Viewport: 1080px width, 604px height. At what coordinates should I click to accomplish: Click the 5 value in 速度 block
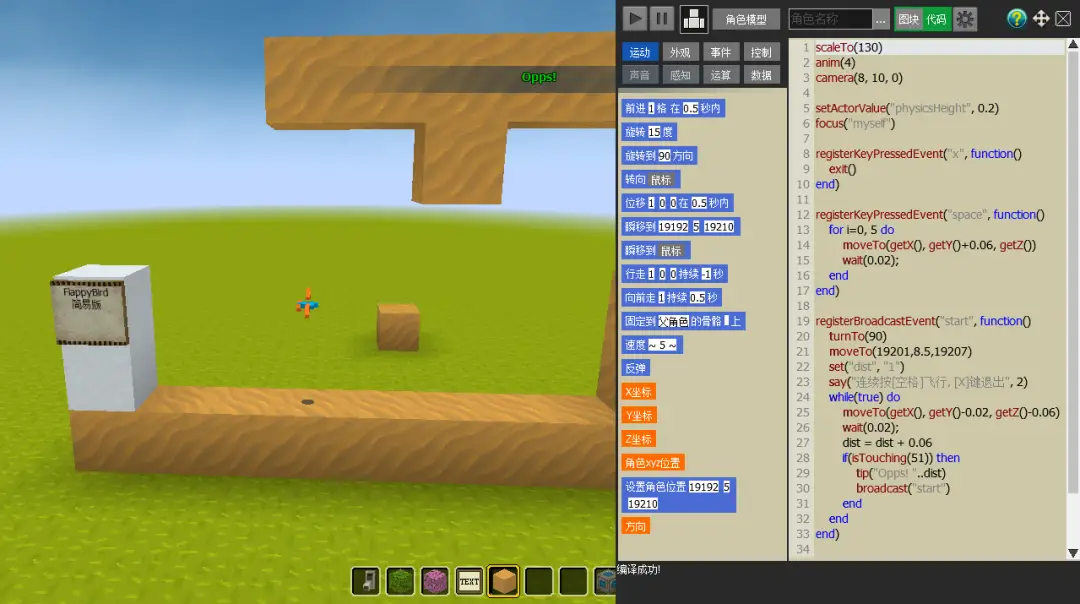[662, 345]
